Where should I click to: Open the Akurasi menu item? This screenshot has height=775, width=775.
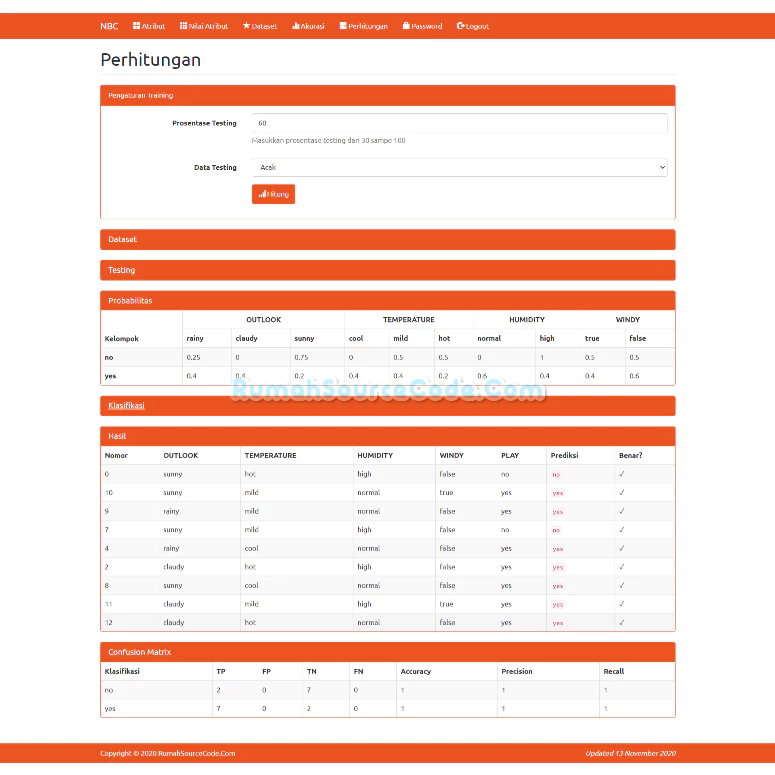tap(308, 26)
